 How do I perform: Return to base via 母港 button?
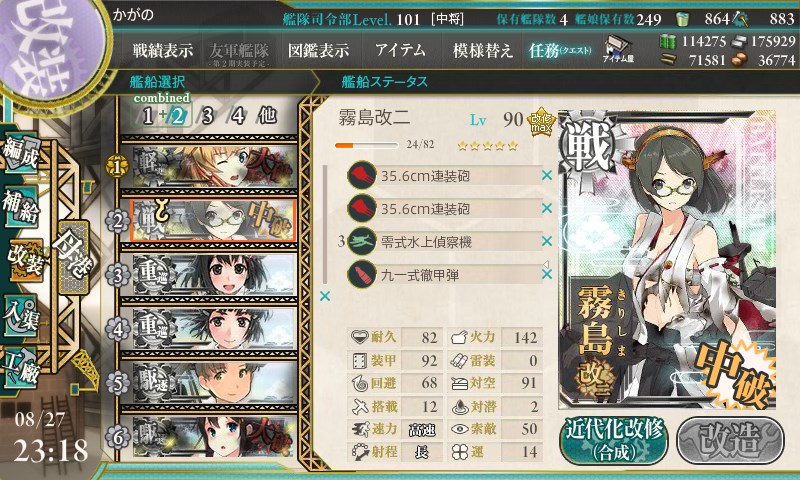click(x=73, y=258)
